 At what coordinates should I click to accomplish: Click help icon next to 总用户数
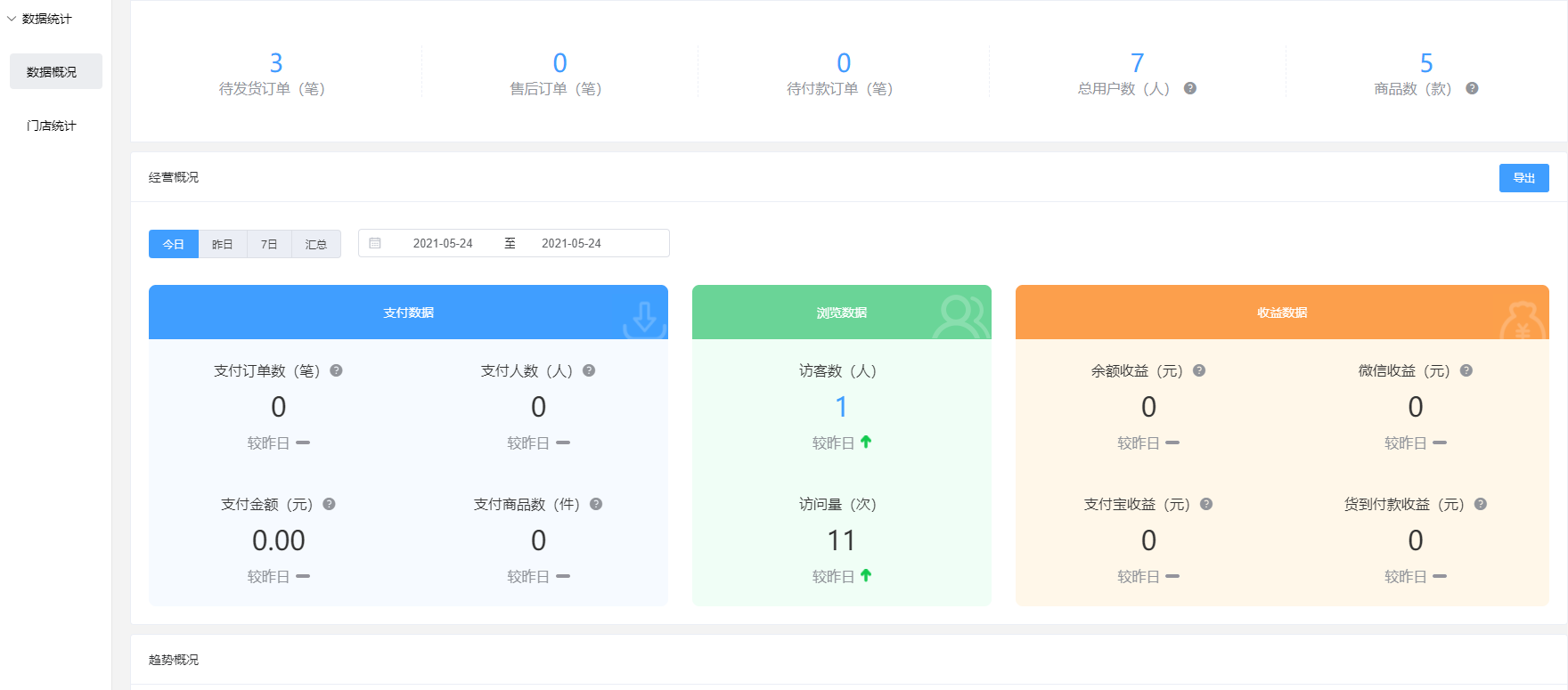click(1189, 88)
